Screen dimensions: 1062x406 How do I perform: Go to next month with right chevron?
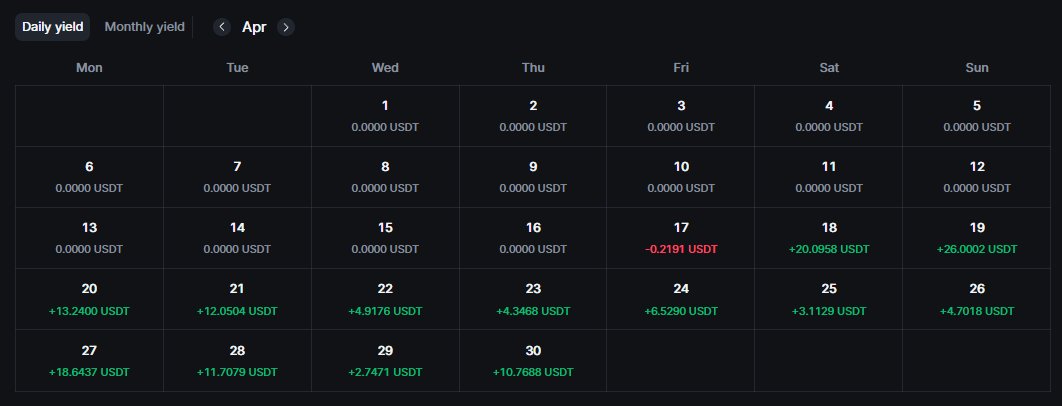[286, 27]
